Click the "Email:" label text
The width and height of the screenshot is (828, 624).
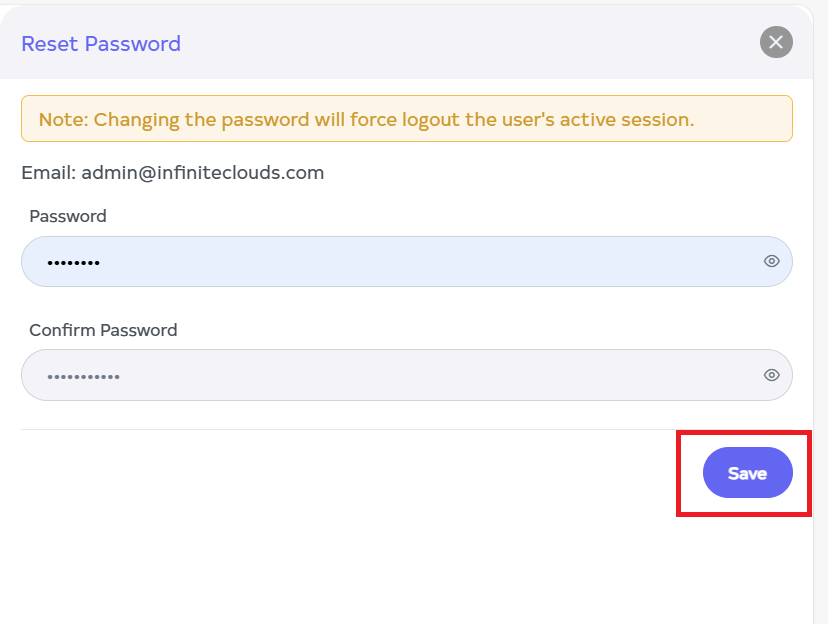[48, 172]
